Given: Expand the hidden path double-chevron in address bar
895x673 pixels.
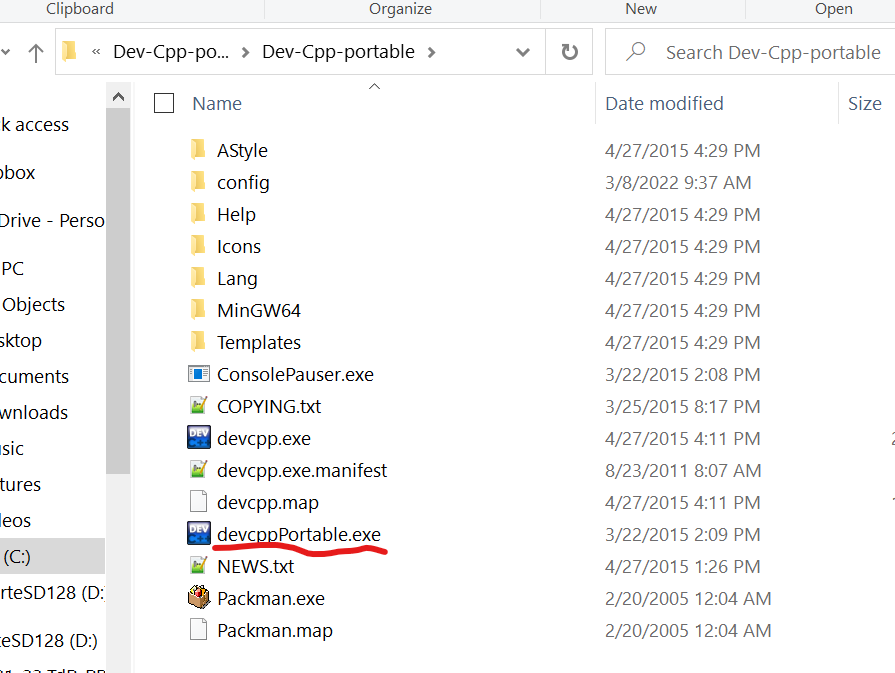Looking at the screenshot, I should (97, 52).
